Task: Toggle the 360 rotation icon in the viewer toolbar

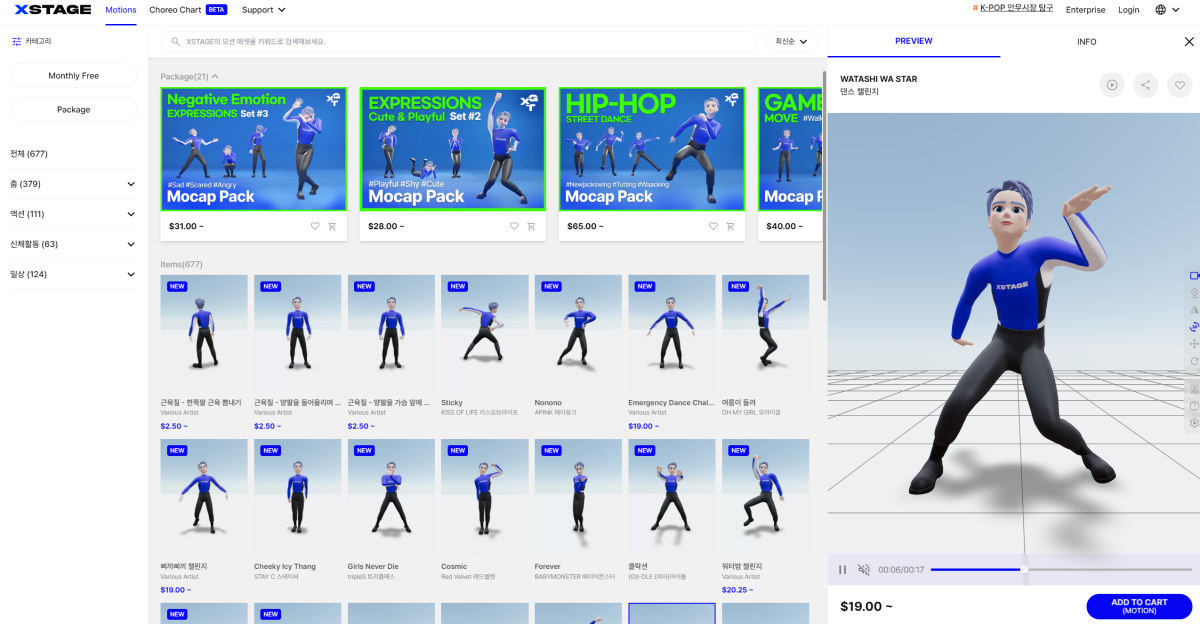Action: tap(1194, 326)
